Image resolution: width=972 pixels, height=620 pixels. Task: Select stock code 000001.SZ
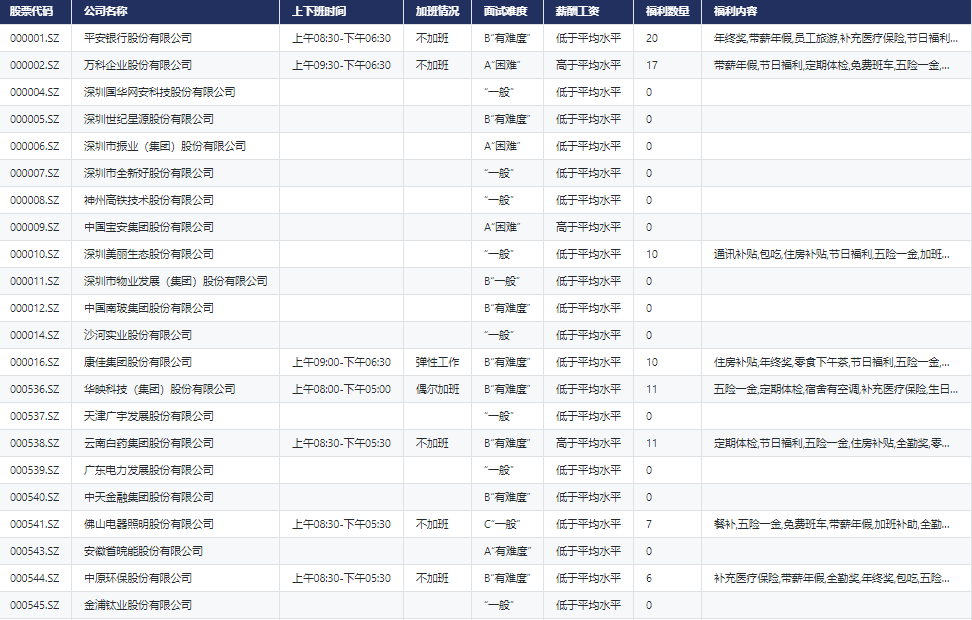[x=35, y=38]
